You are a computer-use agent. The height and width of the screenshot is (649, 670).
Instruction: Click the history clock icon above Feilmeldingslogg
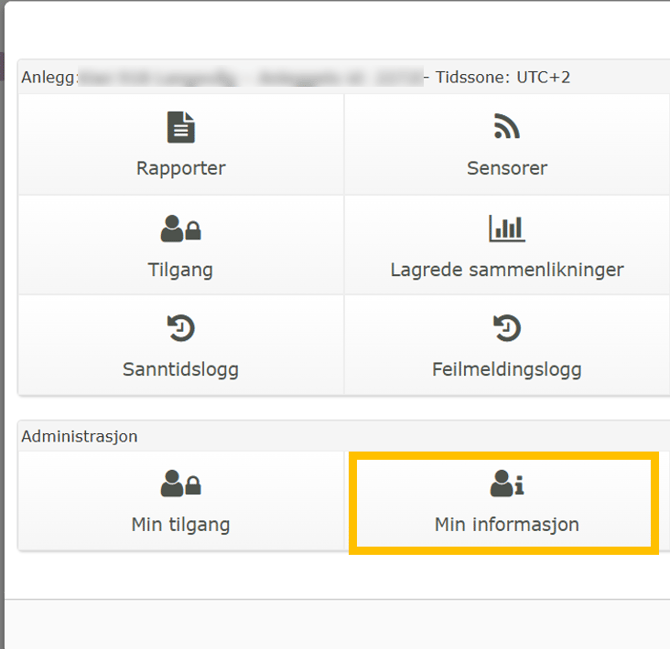tap(507, 328)
